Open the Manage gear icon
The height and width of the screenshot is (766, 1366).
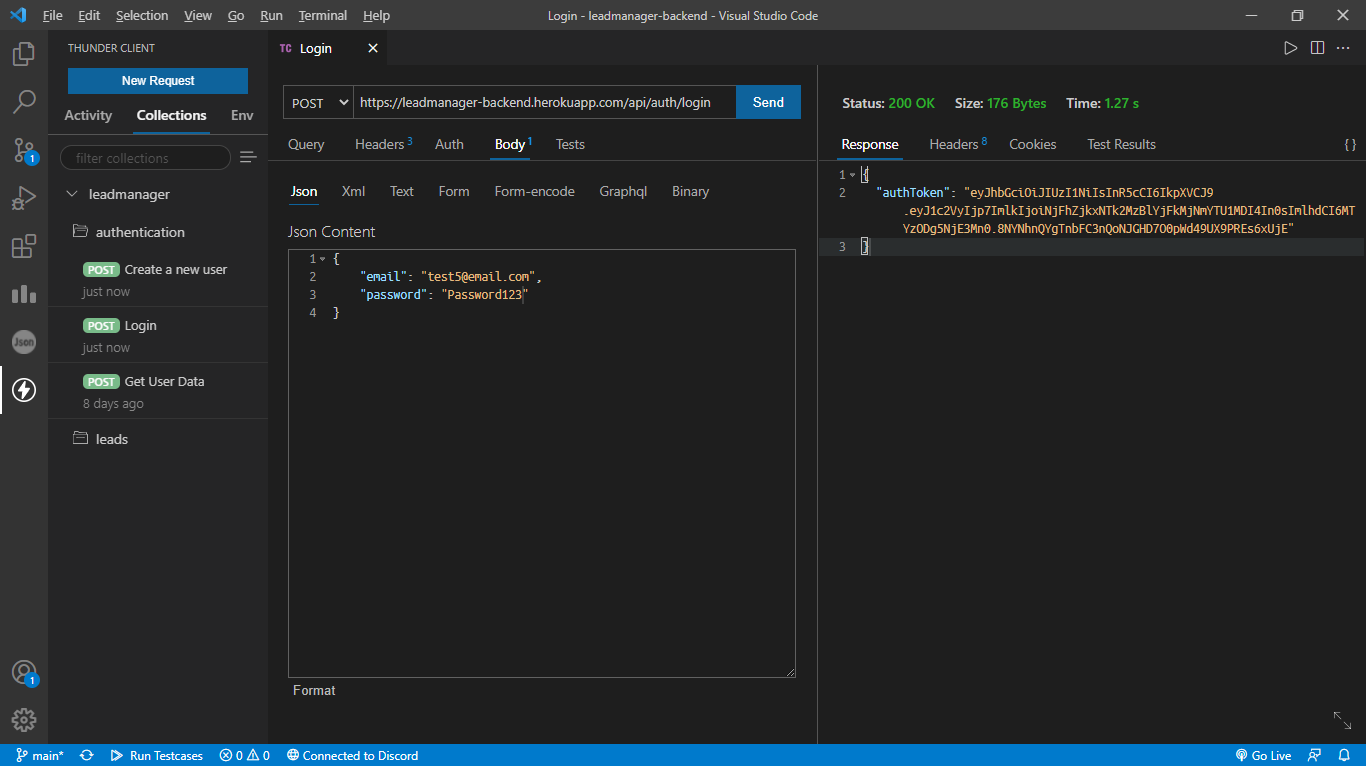tap(24, 719)
